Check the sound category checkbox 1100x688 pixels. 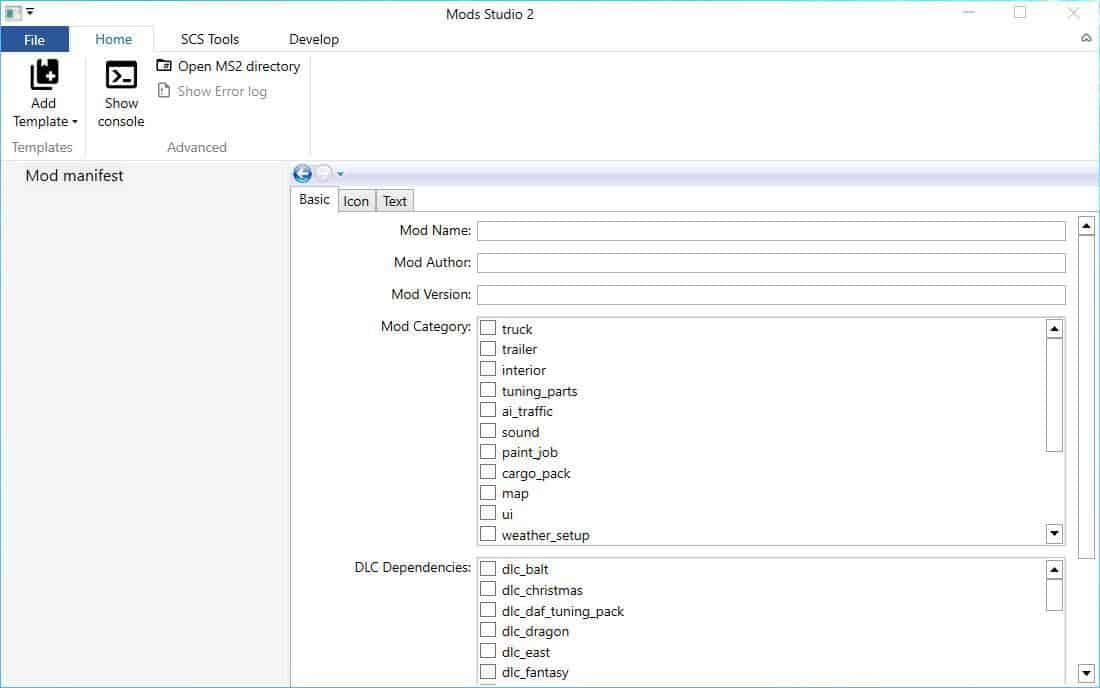click(488, 430)
